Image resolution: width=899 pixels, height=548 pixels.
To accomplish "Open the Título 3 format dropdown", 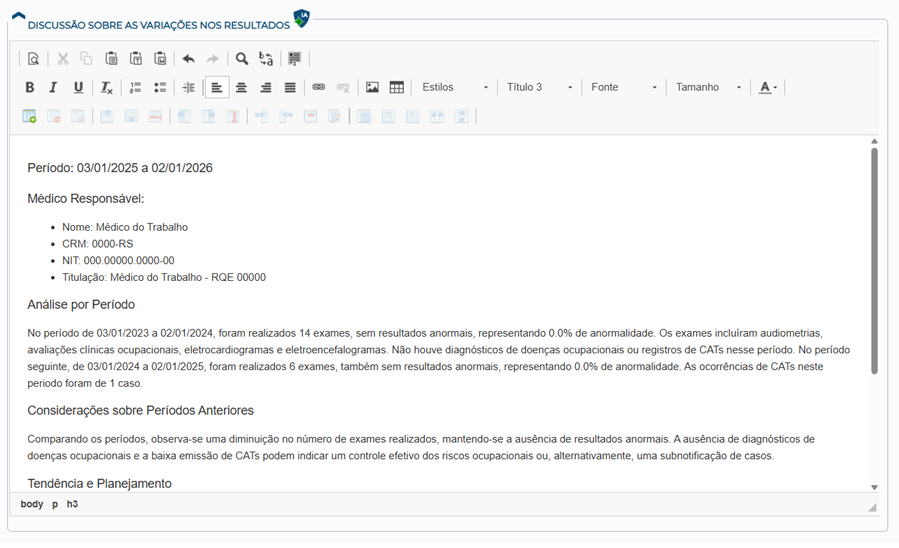I will point(540,88).
